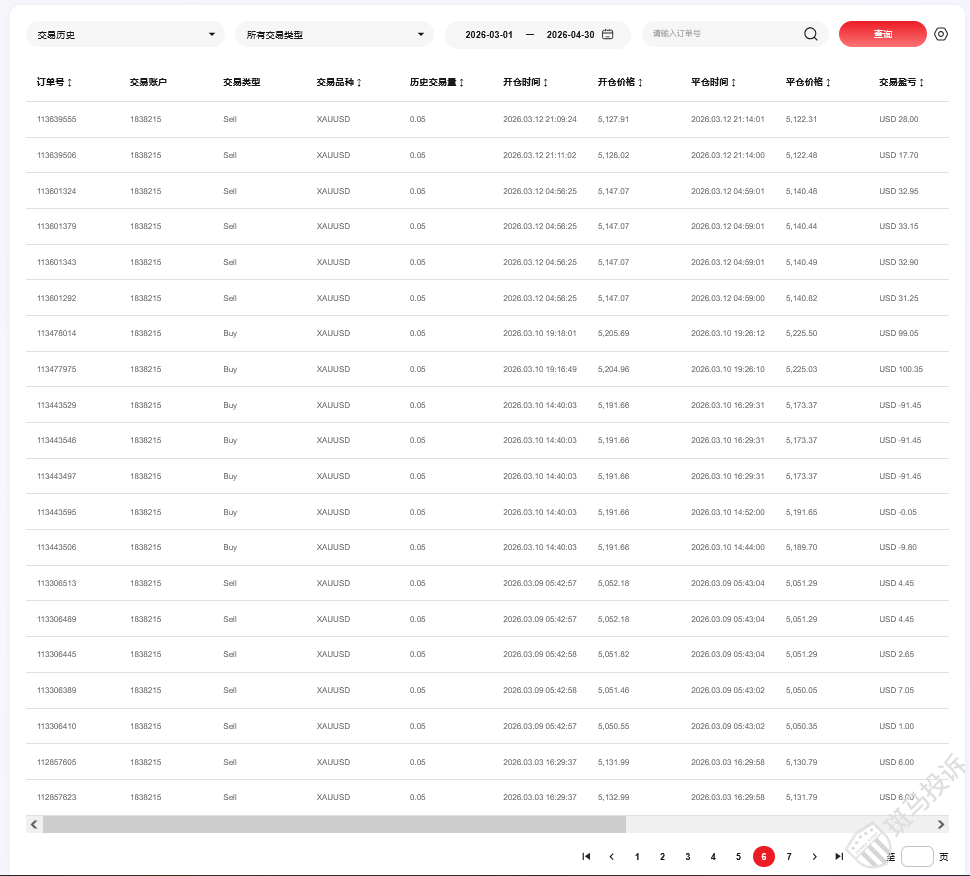Click profit value USD 99.05
970x876 pixels.
(899, 333)
